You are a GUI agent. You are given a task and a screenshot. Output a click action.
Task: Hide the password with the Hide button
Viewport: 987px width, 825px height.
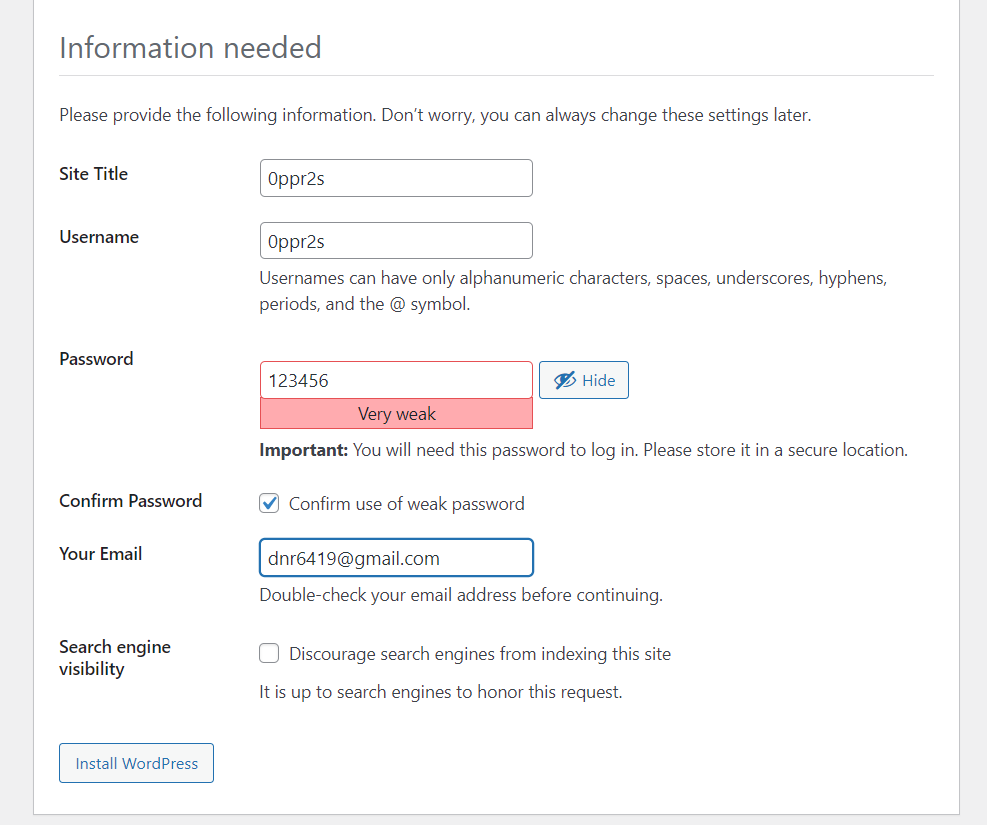(584, 380)
